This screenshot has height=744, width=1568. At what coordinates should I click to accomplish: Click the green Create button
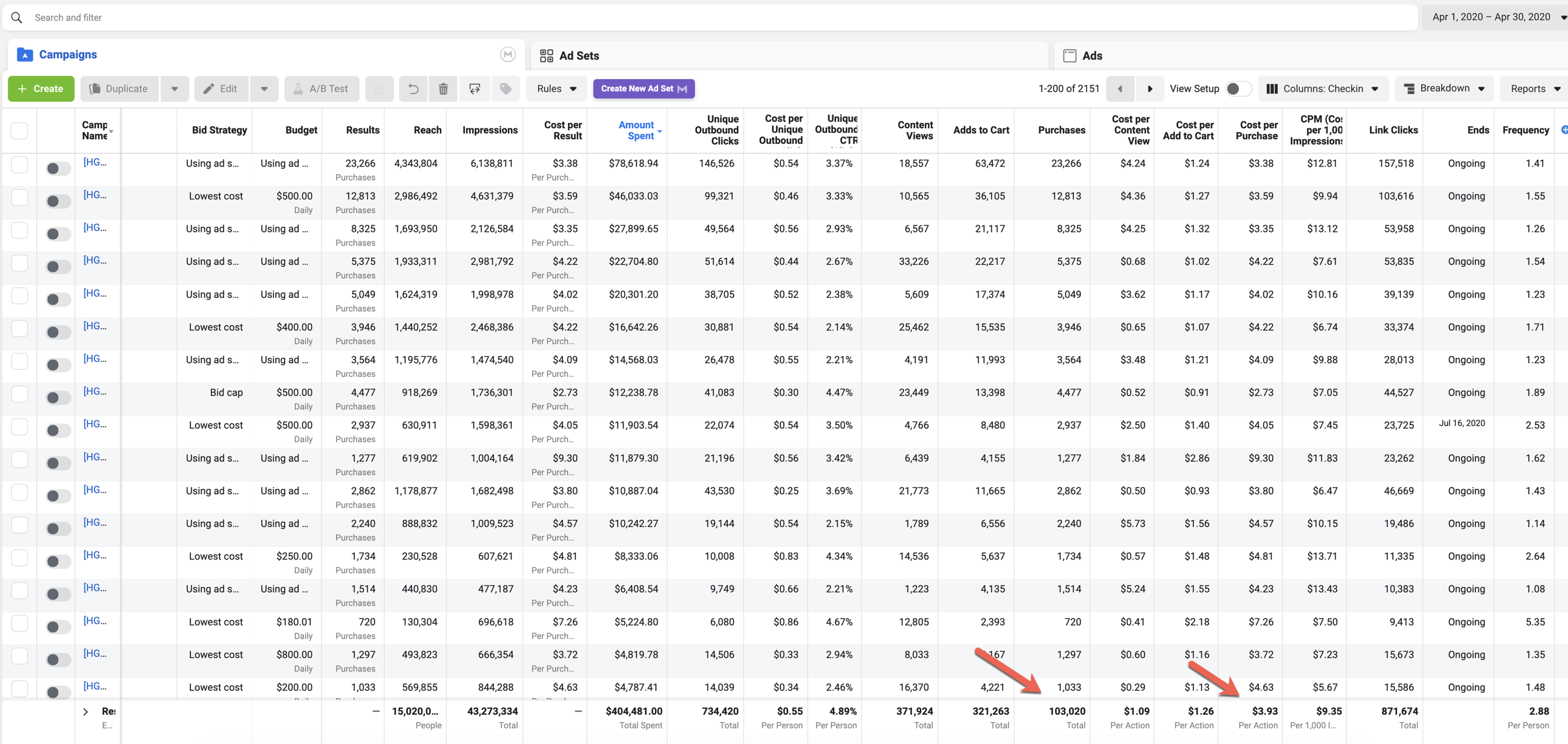coord(41,89)
